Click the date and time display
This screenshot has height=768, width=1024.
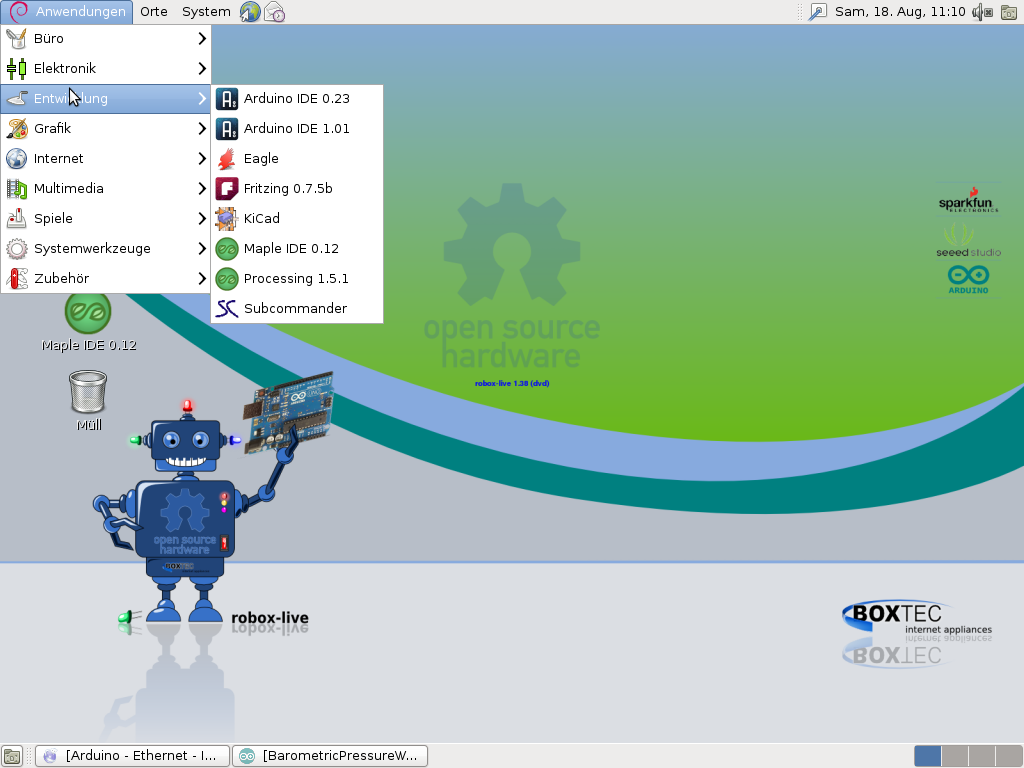[x=900, y=12]
